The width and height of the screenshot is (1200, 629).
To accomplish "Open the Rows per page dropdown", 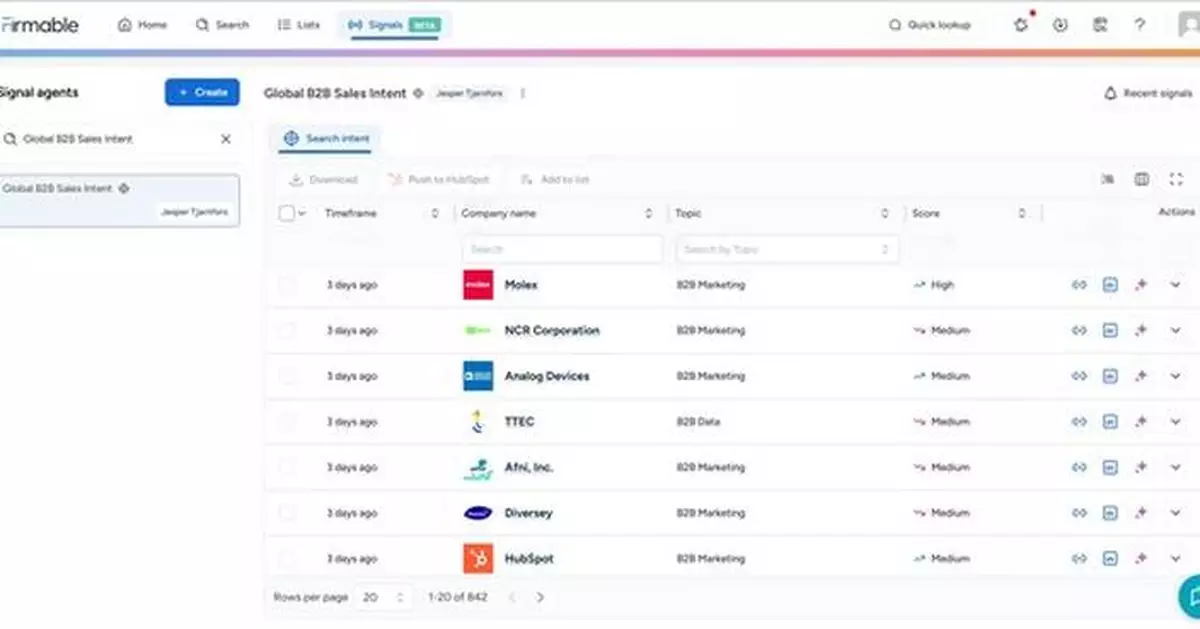I will (x=384, y=596).
